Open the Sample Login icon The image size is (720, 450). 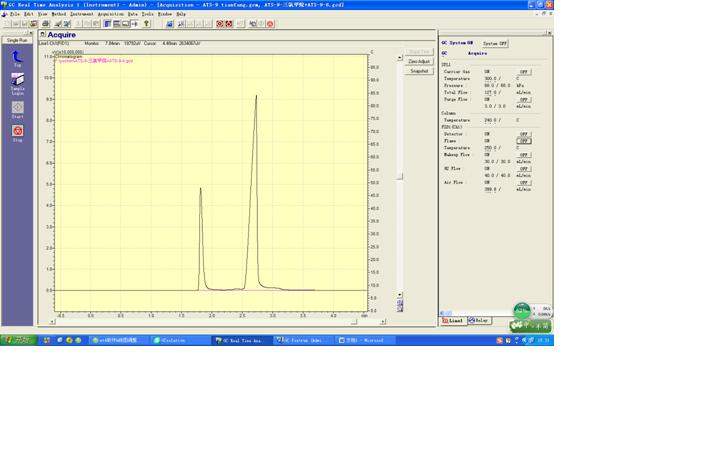point(17,80)
